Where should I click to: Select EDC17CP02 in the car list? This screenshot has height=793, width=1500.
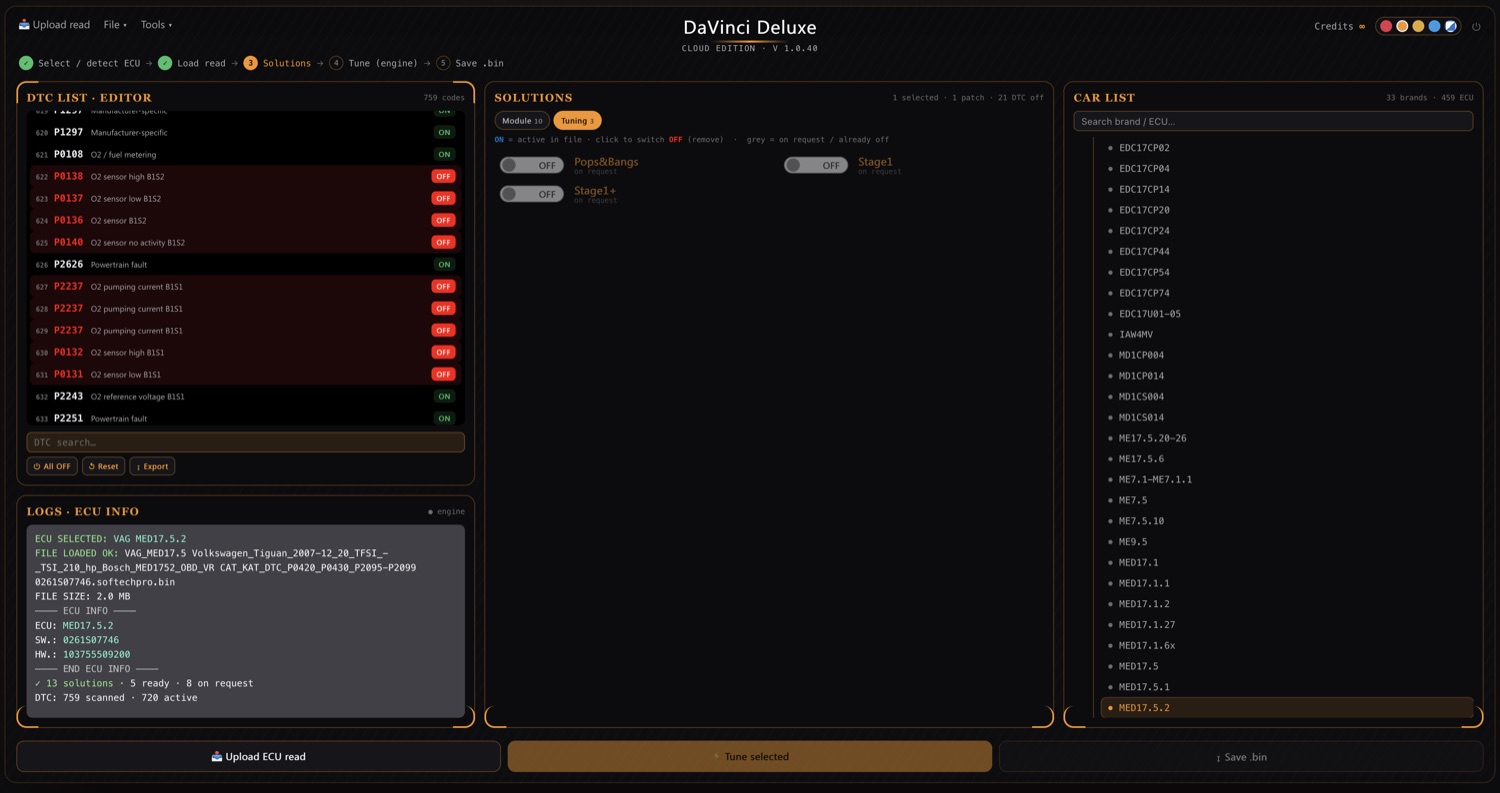point(1287,148)
